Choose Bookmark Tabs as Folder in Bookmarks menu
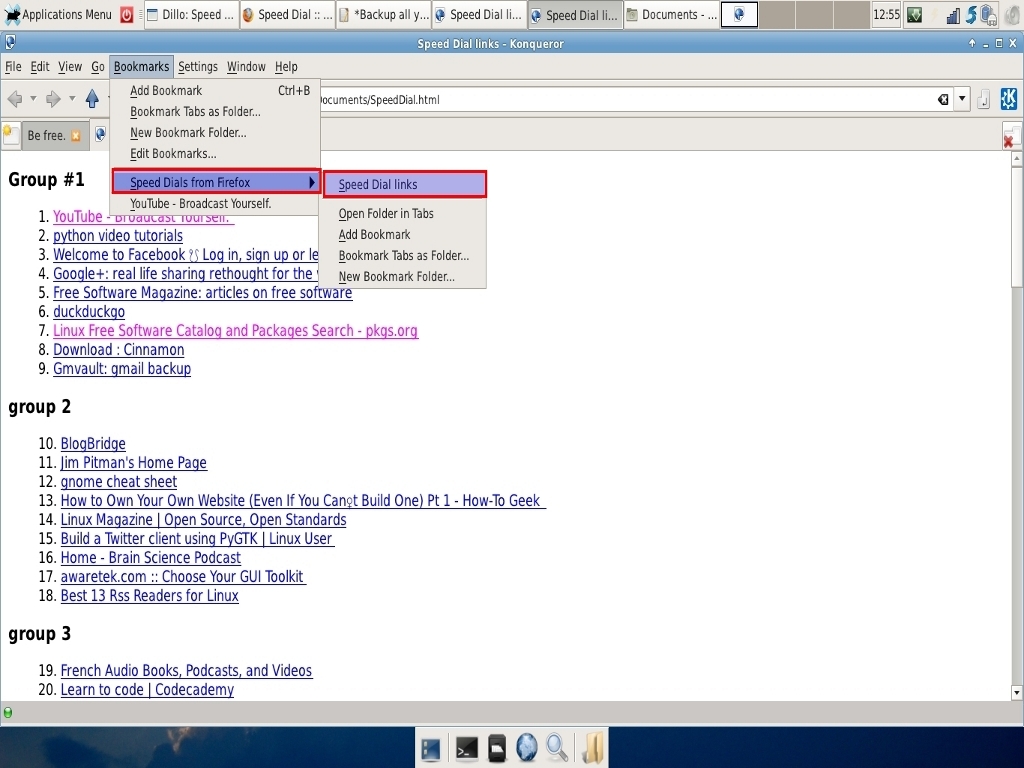The height and width of the screenshot is (768, 1024). point(216,112)
